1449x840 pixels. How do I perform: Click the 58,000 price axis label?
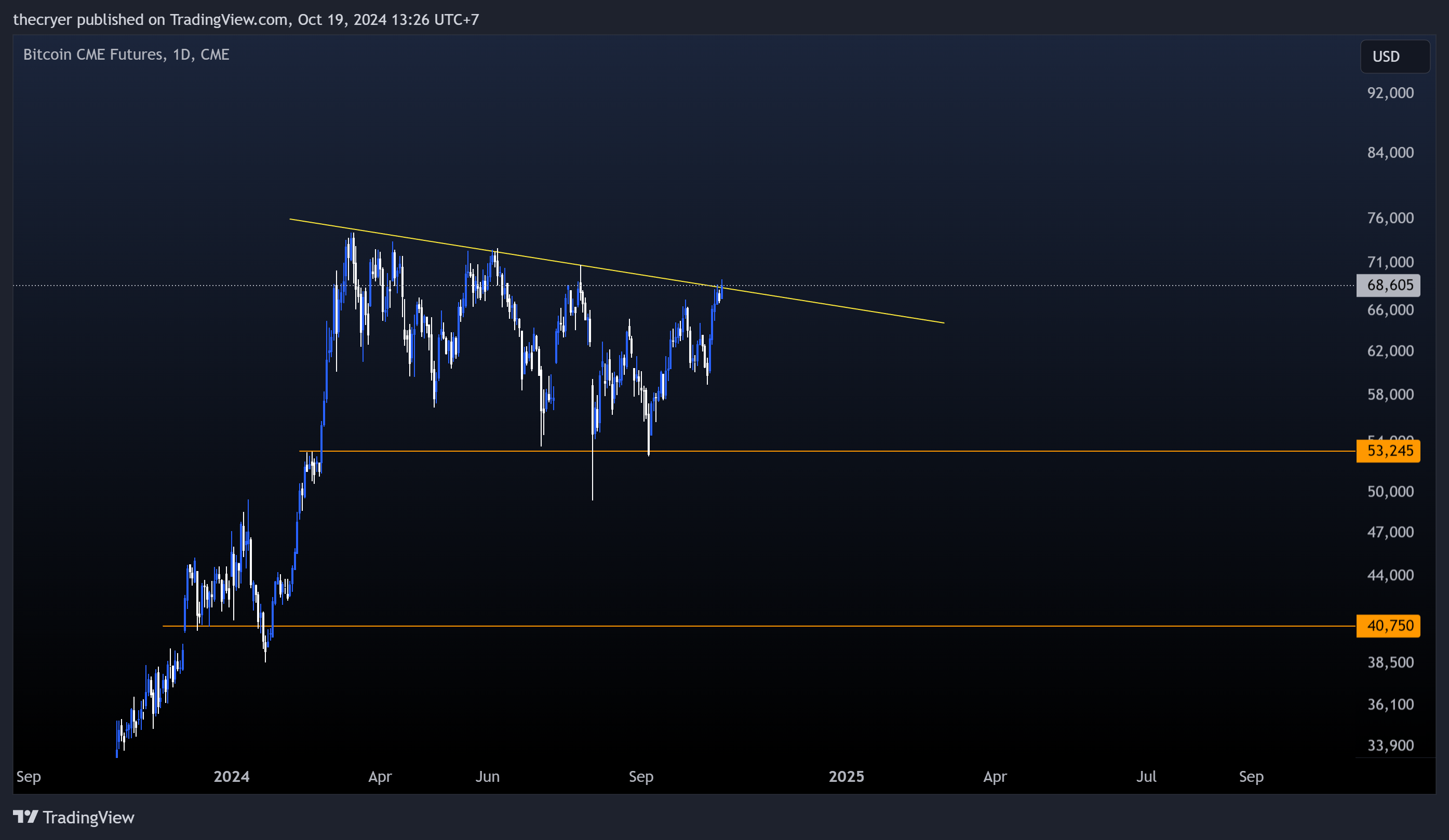pos(1390,395)
